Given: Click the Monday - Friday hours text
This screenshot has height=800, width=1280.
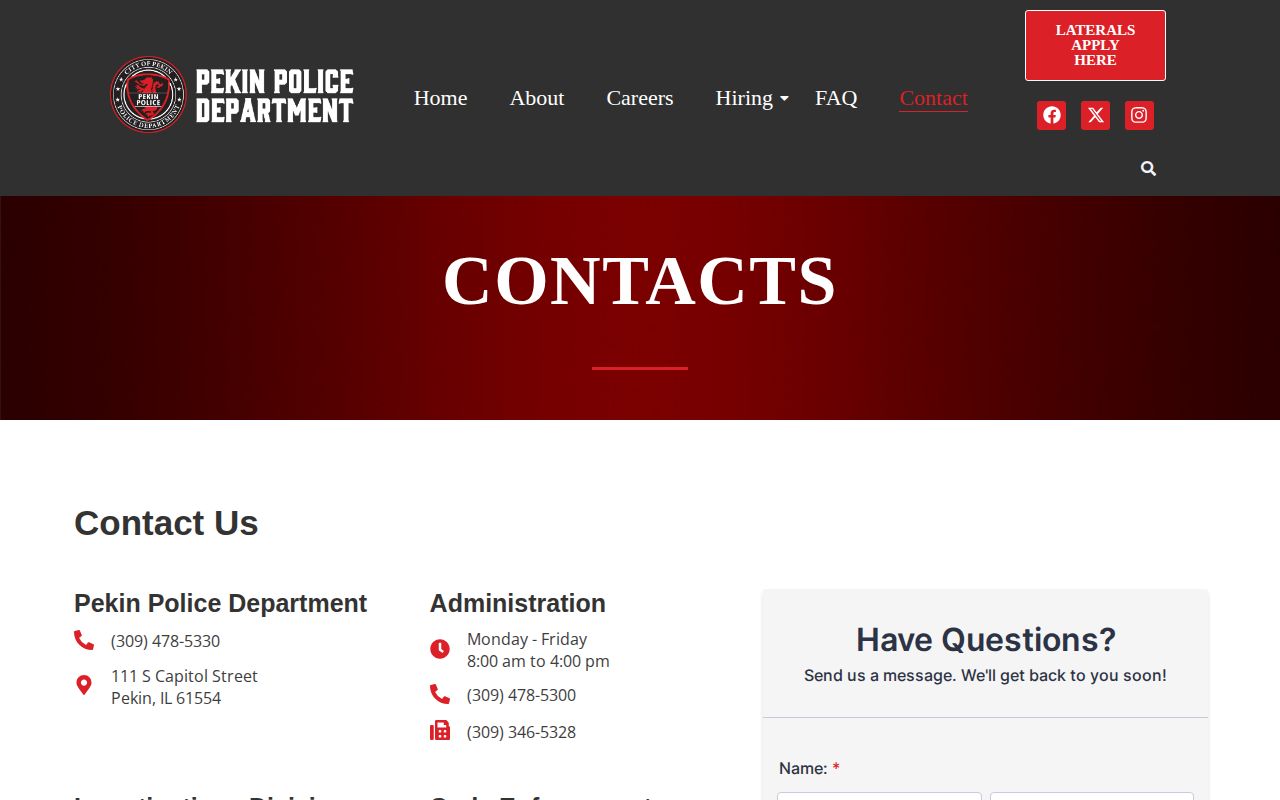Looking at the screenshot, I should 538,650.
